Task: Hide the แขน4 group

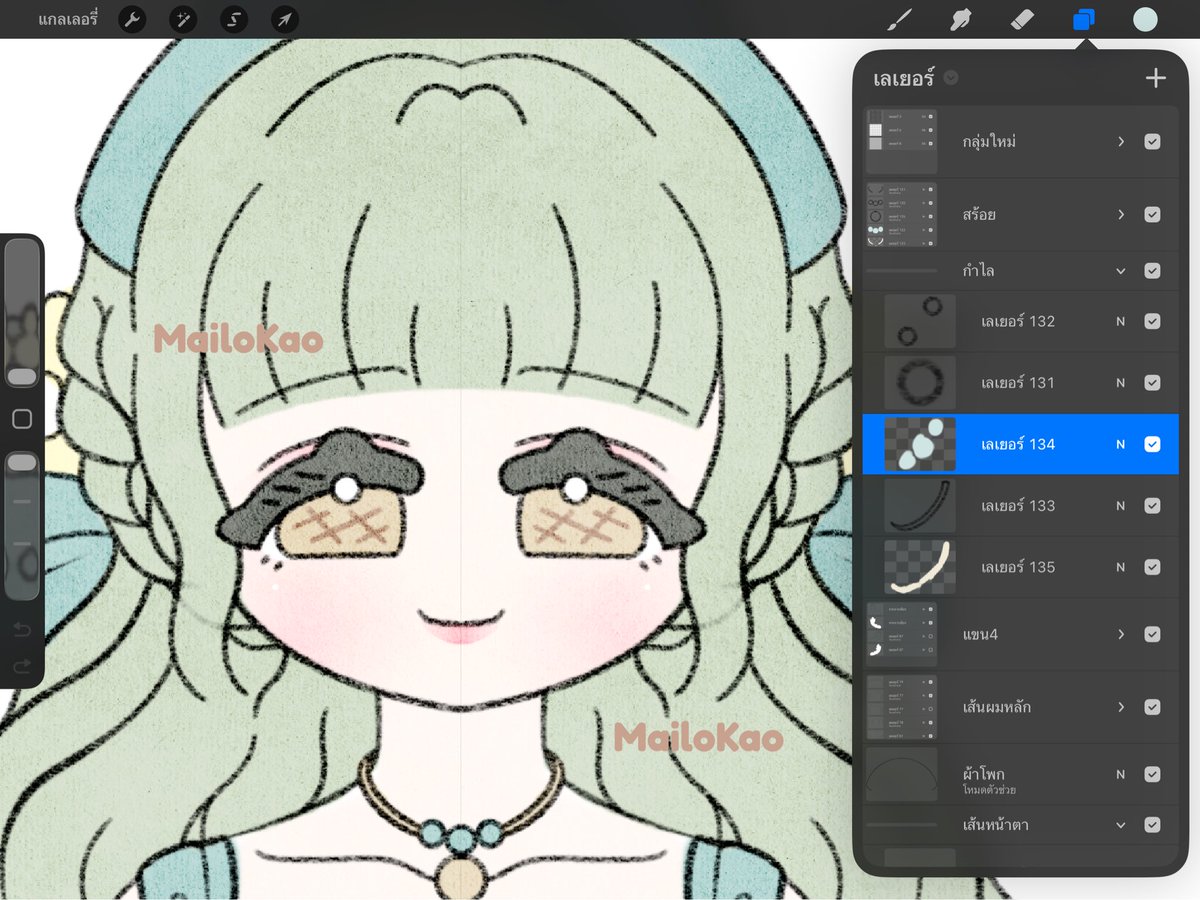Action: 1152,634
